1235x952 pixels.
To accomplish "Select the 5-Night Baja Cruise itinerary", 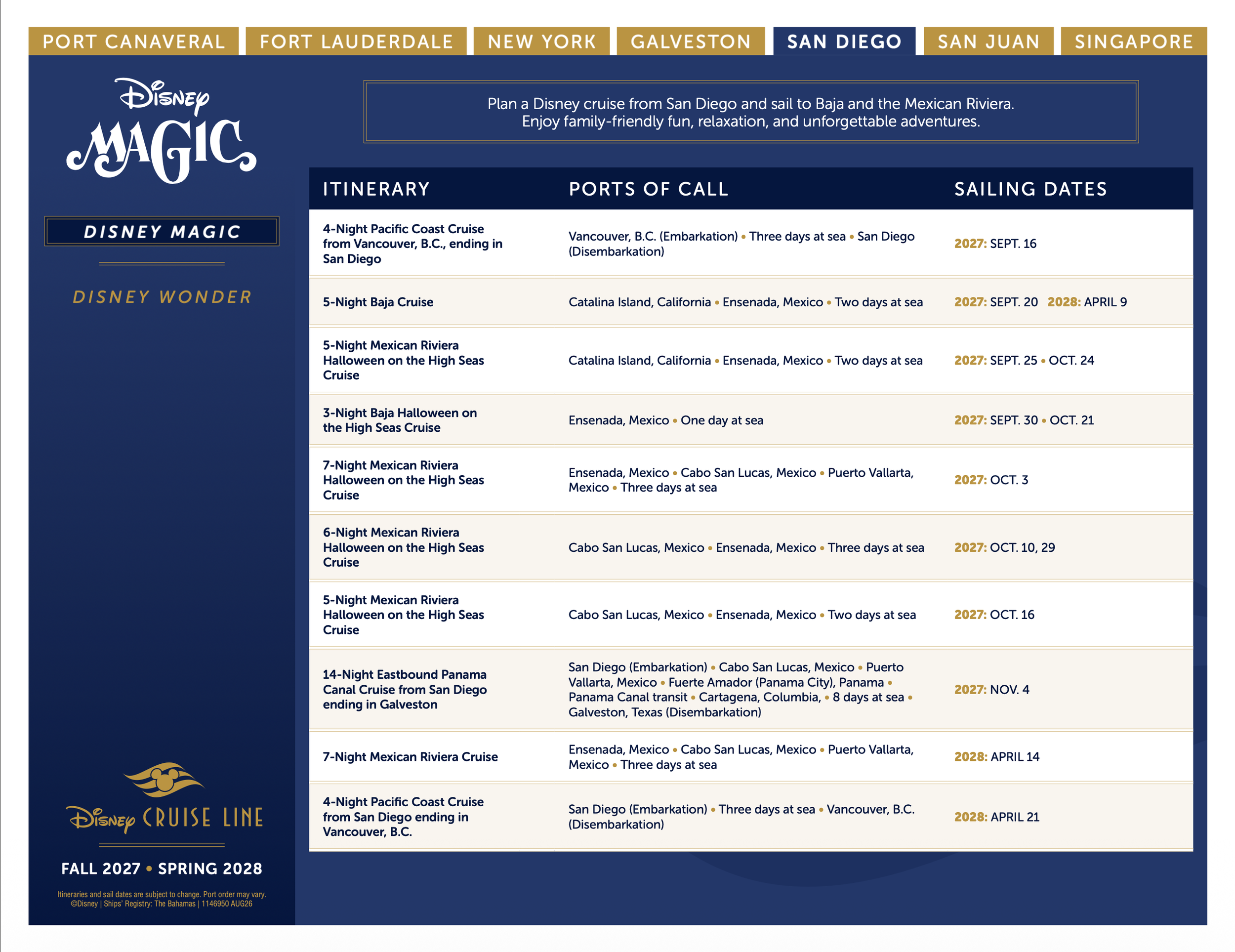I will [x=378, y=302].
